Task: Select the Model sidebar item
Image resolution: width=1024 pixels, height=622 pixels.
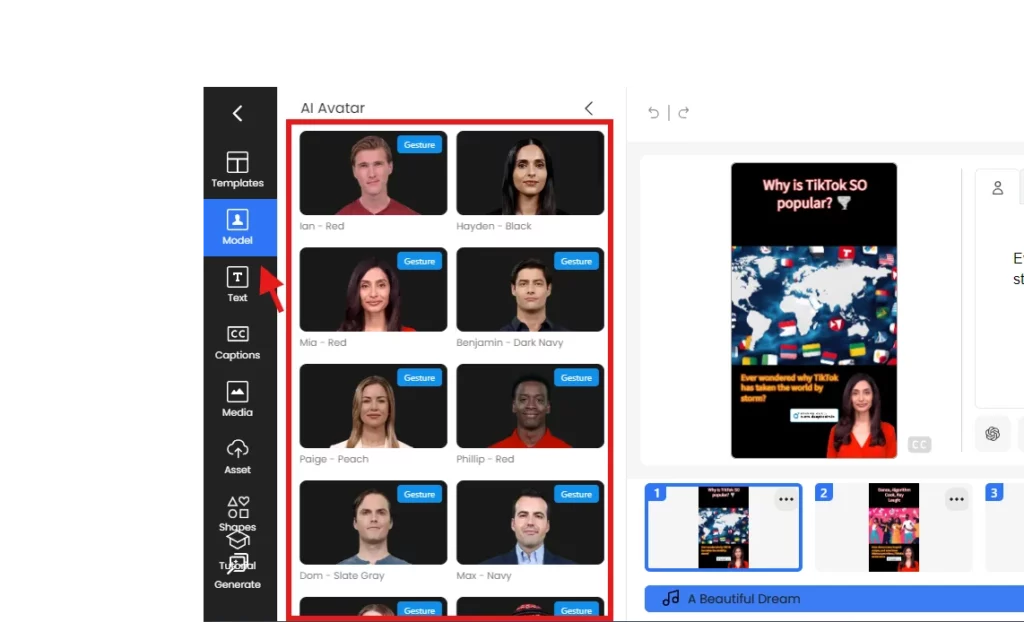Action: pyautogui.click(x=240, y=227)
